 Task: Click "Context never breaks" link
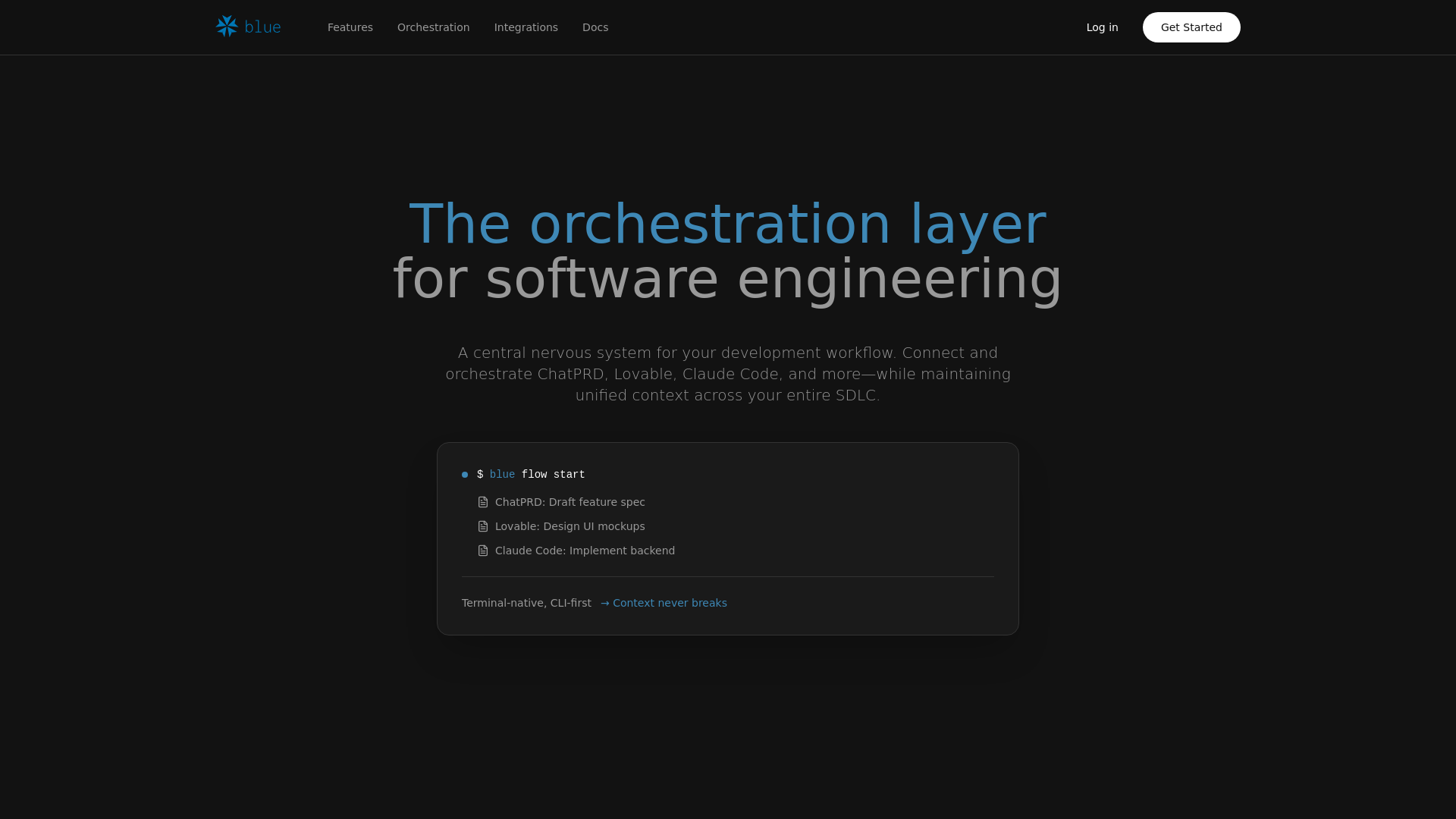click(670, 603)
